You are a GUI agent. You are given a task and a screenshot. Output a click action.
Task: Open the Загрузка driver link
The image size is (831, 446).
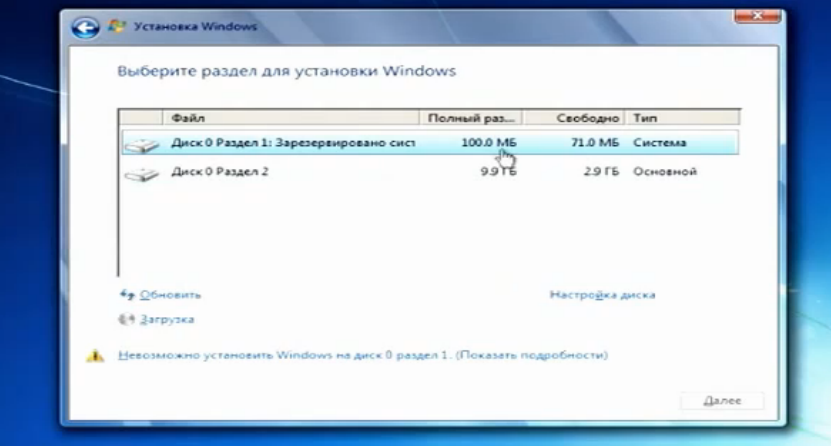pos(167,319)
